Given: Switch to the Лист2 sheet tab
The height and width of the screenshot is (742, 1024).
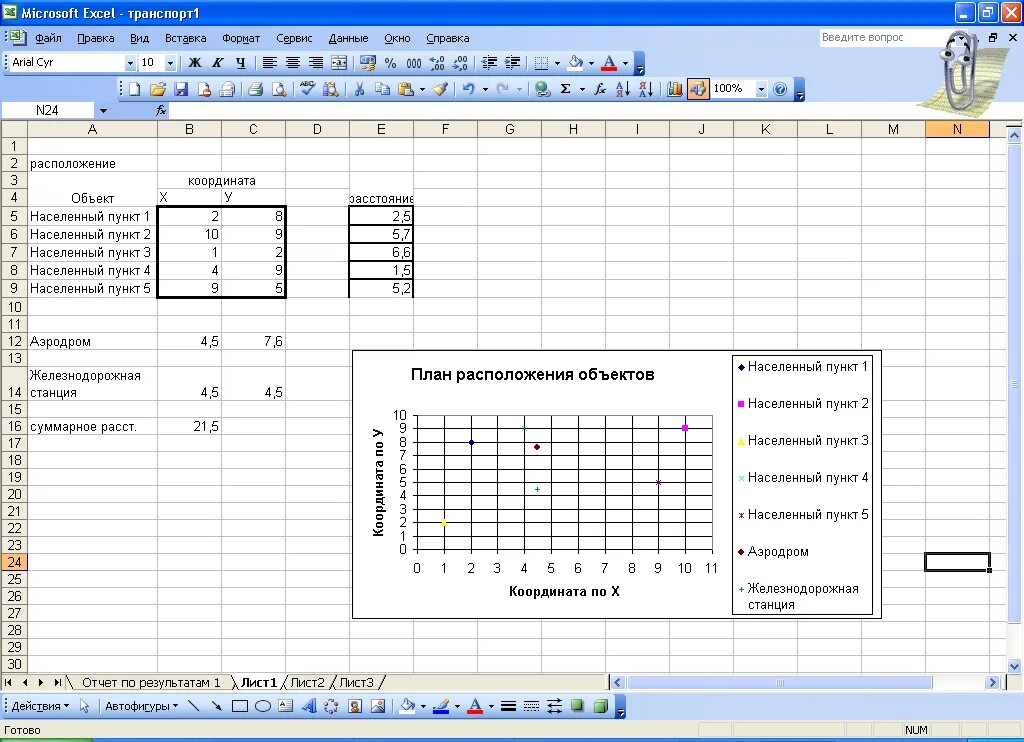Looking at the screenshot, I should (307, 683).
